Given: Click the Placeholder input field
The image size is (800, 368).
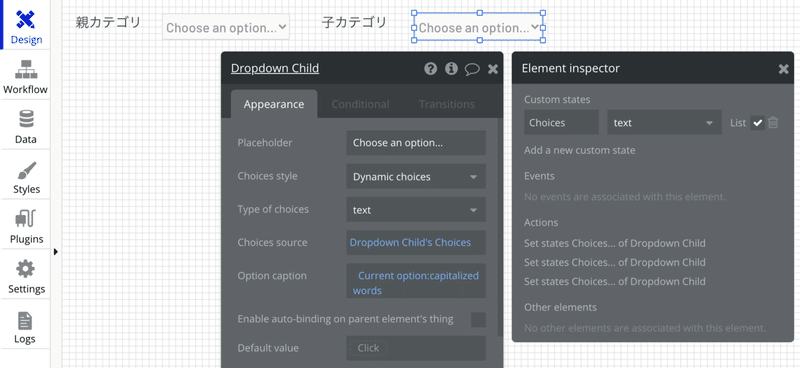Looking at the screenshot, I should (x=416, y=143).
